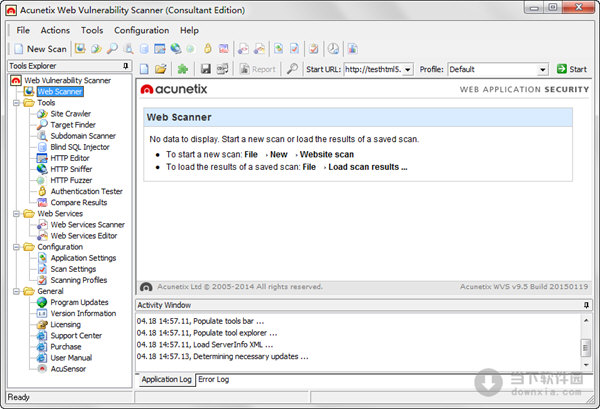
Task: Select User Manual in the tree
Action: (x=71, y=358)
